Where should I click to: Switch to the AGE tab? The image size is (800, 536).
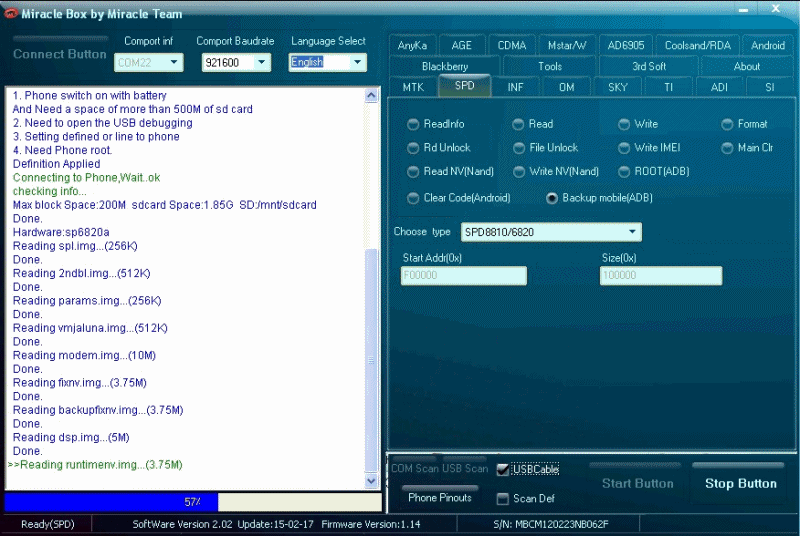tap(462, 45)
